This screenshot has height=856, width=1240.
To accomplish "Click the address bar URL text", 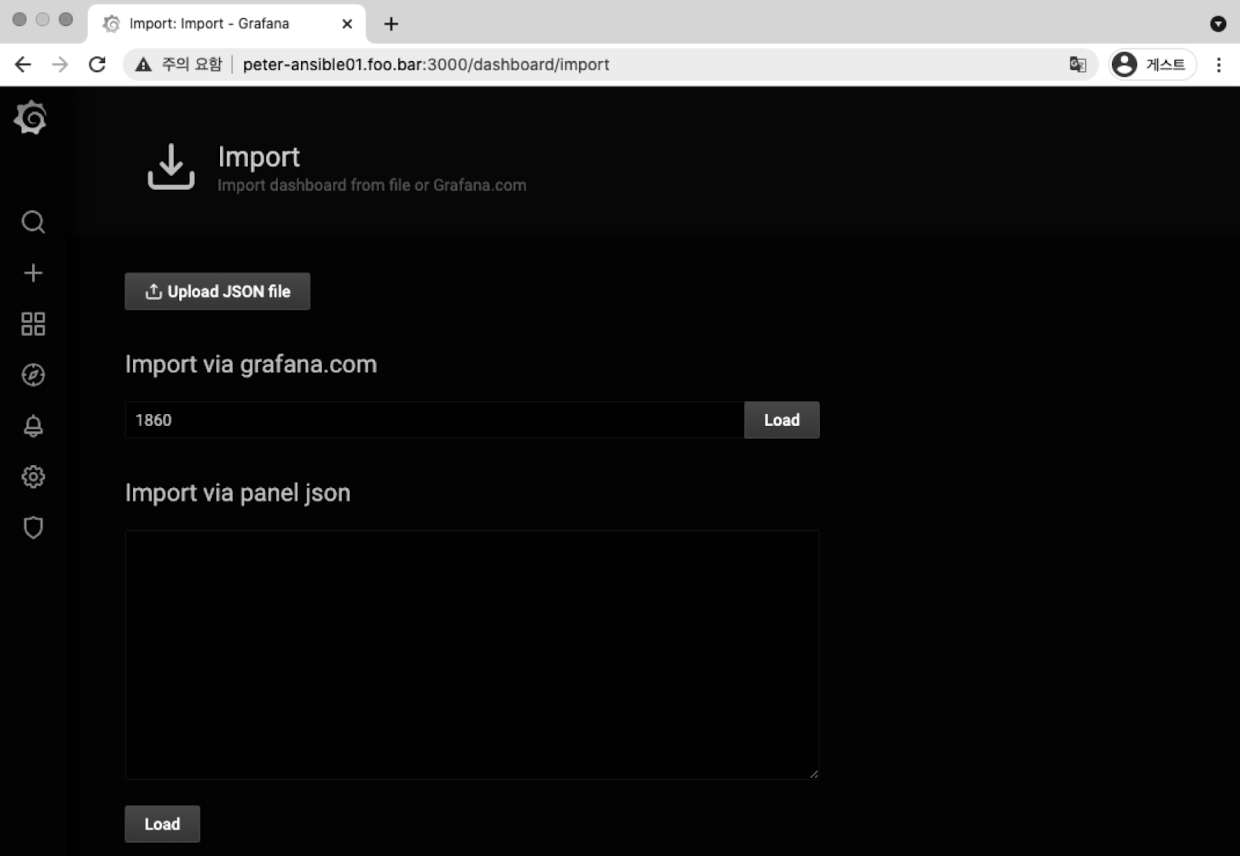I will (x=426, y=65).
